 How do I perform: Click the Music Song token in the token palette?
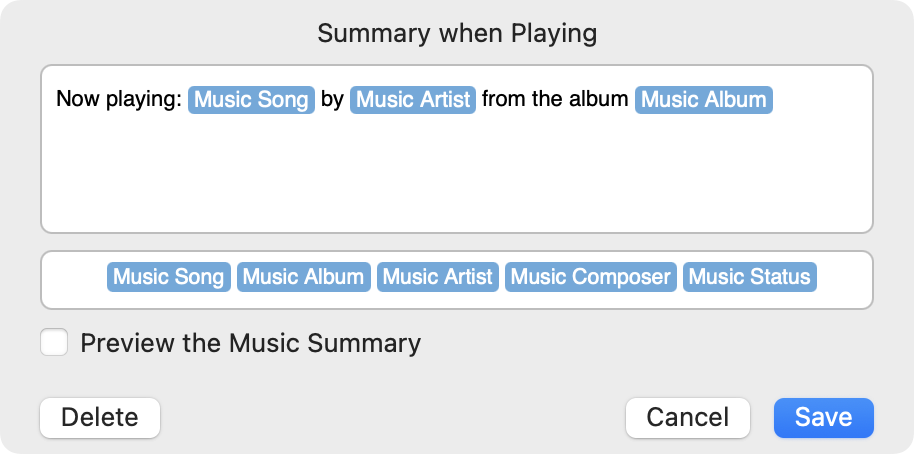[168, 277]
